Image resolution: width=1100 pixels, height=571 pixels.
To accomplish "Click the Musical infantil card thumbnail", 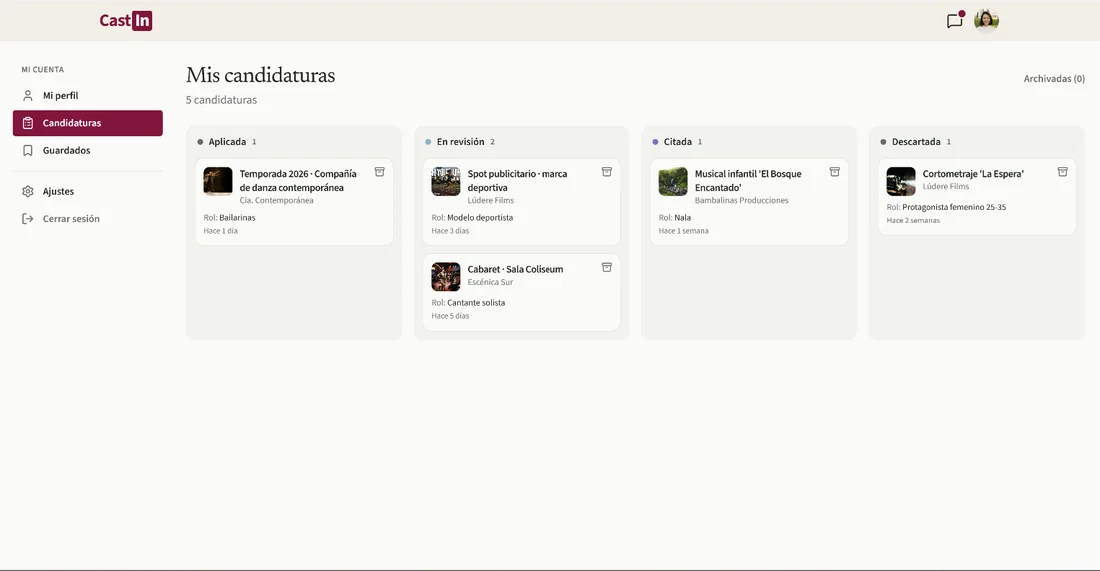I will point(673,181).
